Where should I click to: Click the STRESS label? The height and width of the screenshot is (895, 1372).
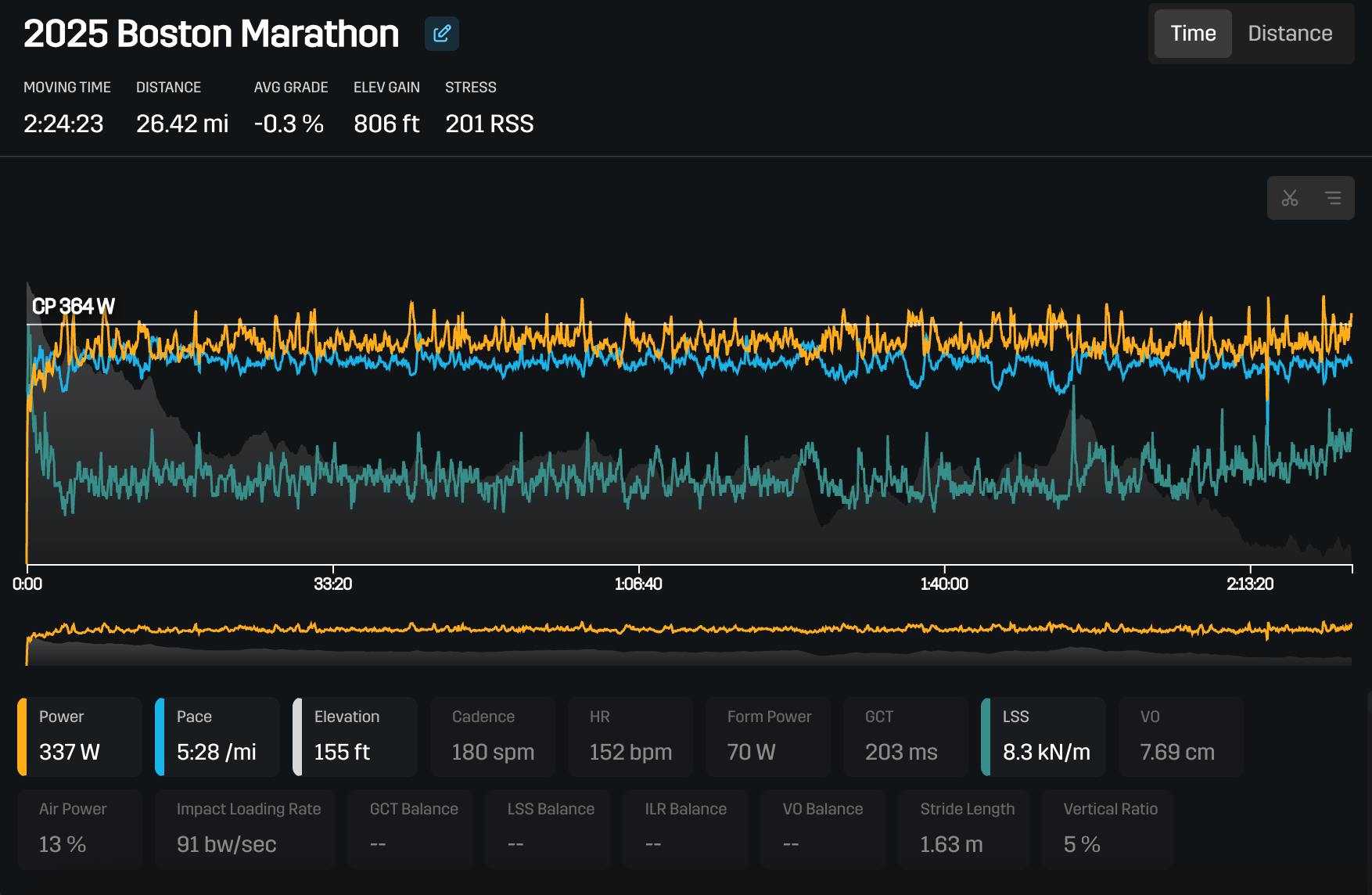tap(471, 87)
